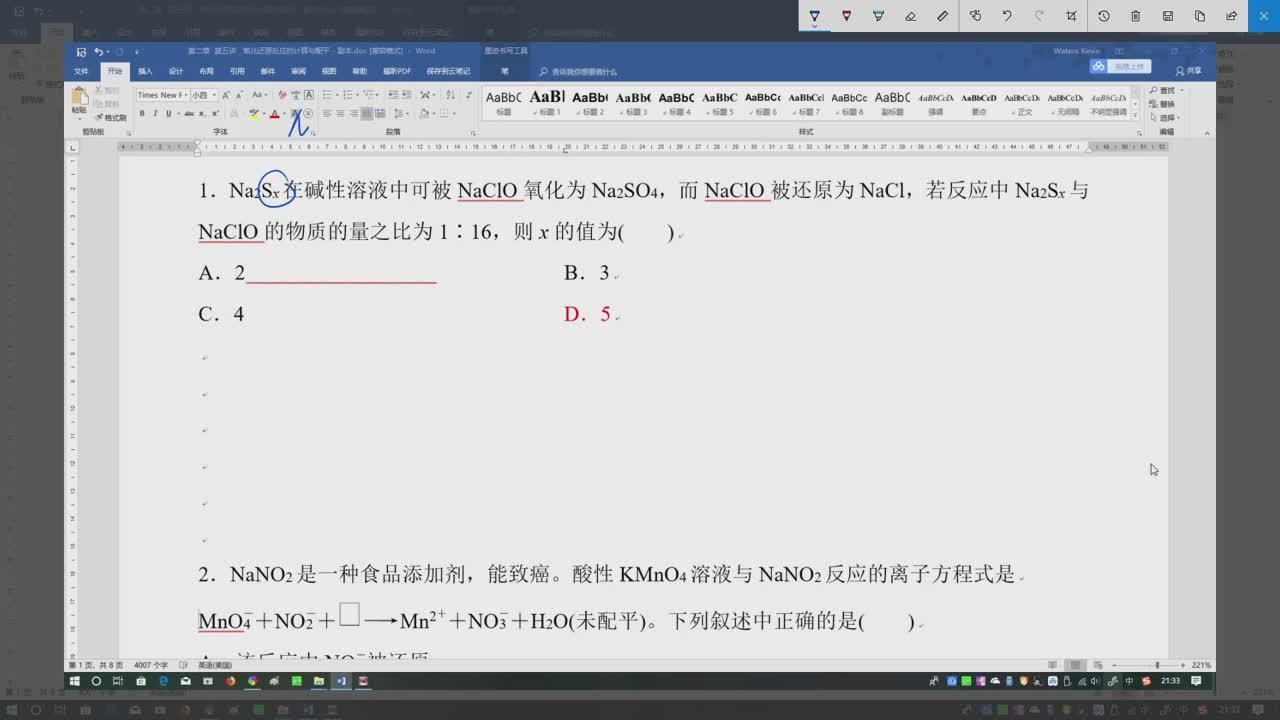Switch to 布局 (Layout) ribbon tab
1280x720 pixels.
[x=206, y=71]
